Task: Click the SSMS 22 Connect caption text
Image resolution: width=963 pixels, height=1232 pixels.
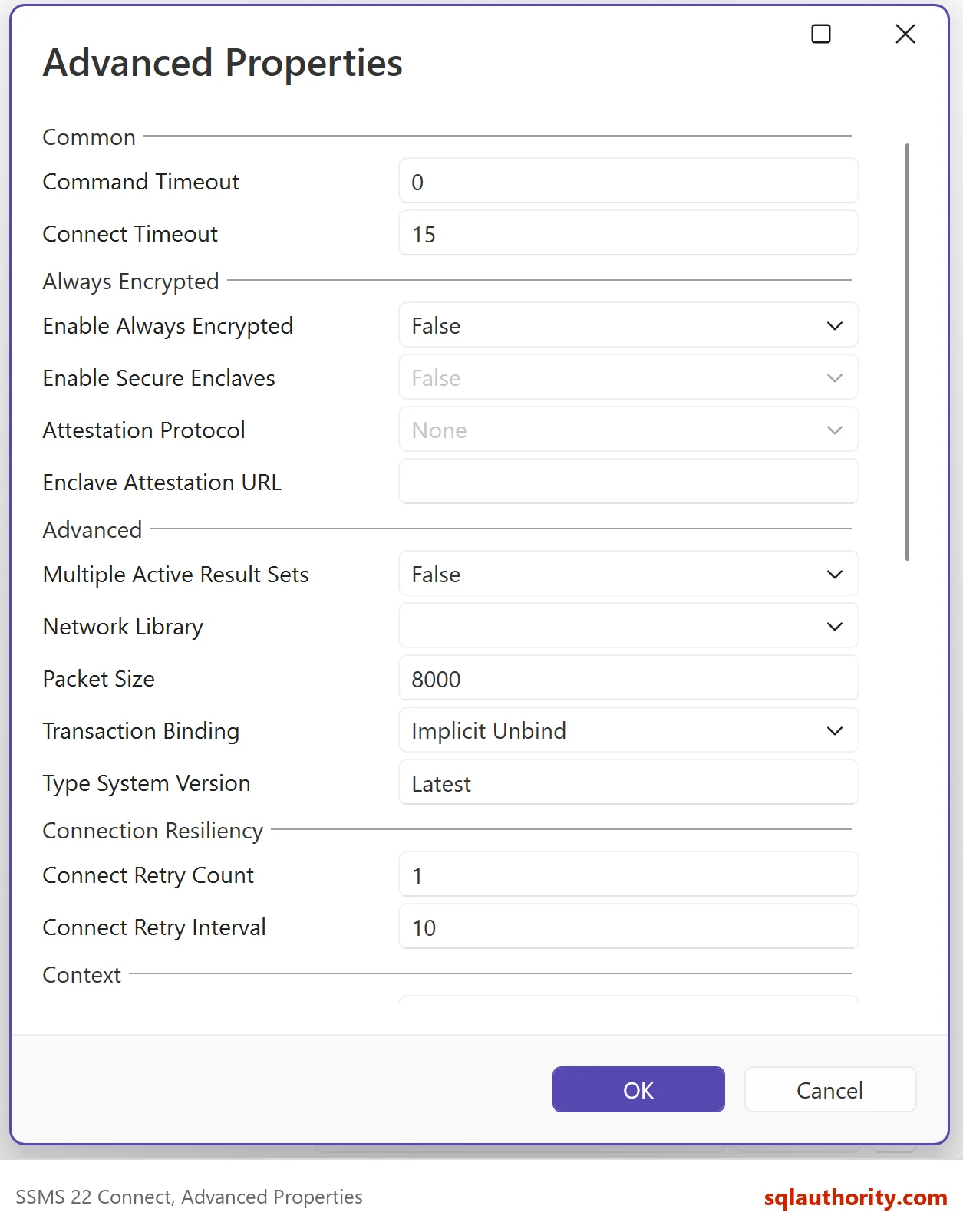Action: (189, 1197)
